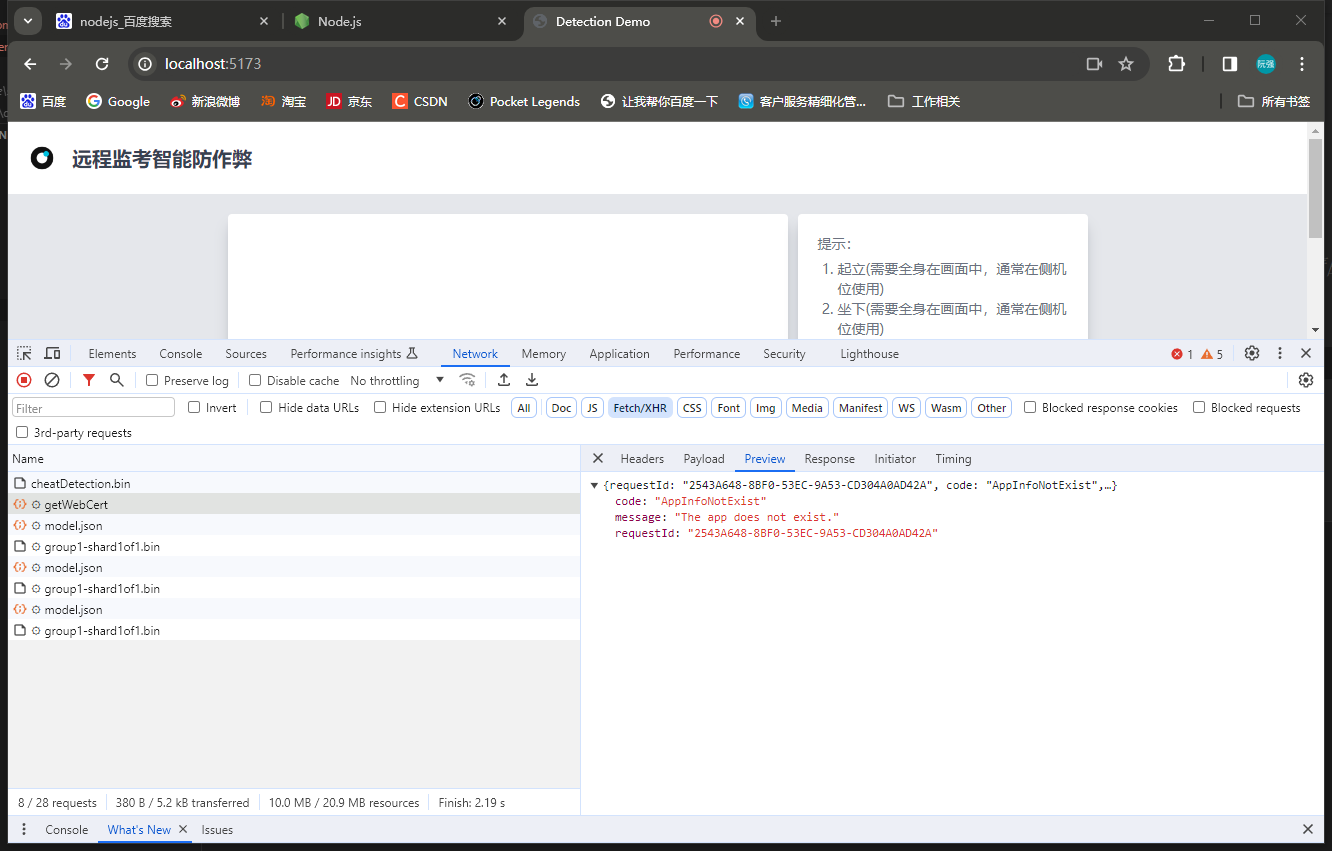Screen dimensions: 1332x851
Task: Open the No throttling dropdown
Action: pyautogui.click(x=397, y=380)
